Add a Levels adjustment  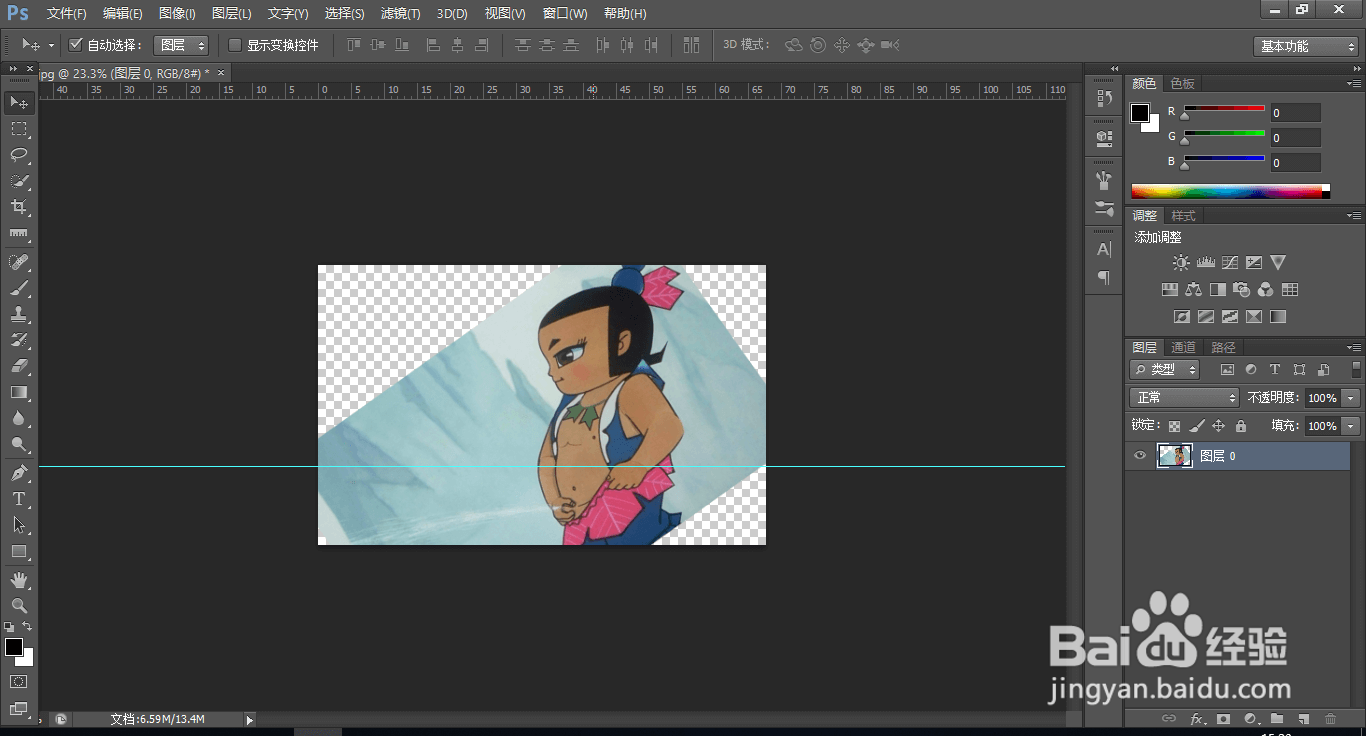[x=1205, y=263]
